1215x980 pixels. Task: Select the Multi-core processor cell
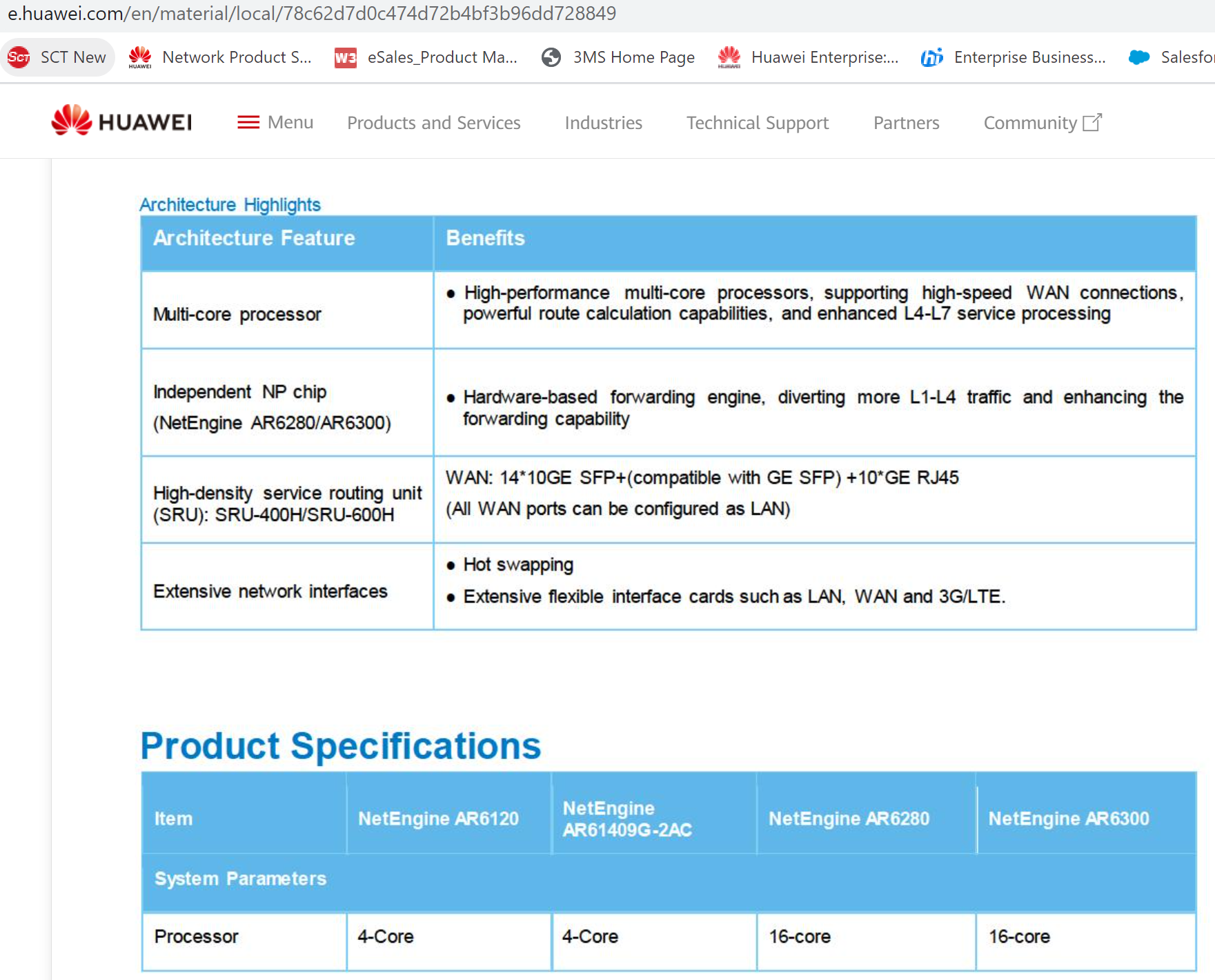[x=287, y=310]
